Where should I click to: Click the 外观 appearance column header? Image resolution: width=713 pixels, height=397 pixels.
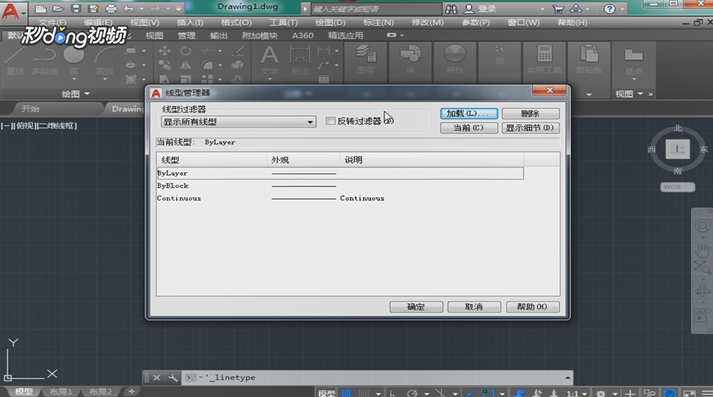point(303,160)
